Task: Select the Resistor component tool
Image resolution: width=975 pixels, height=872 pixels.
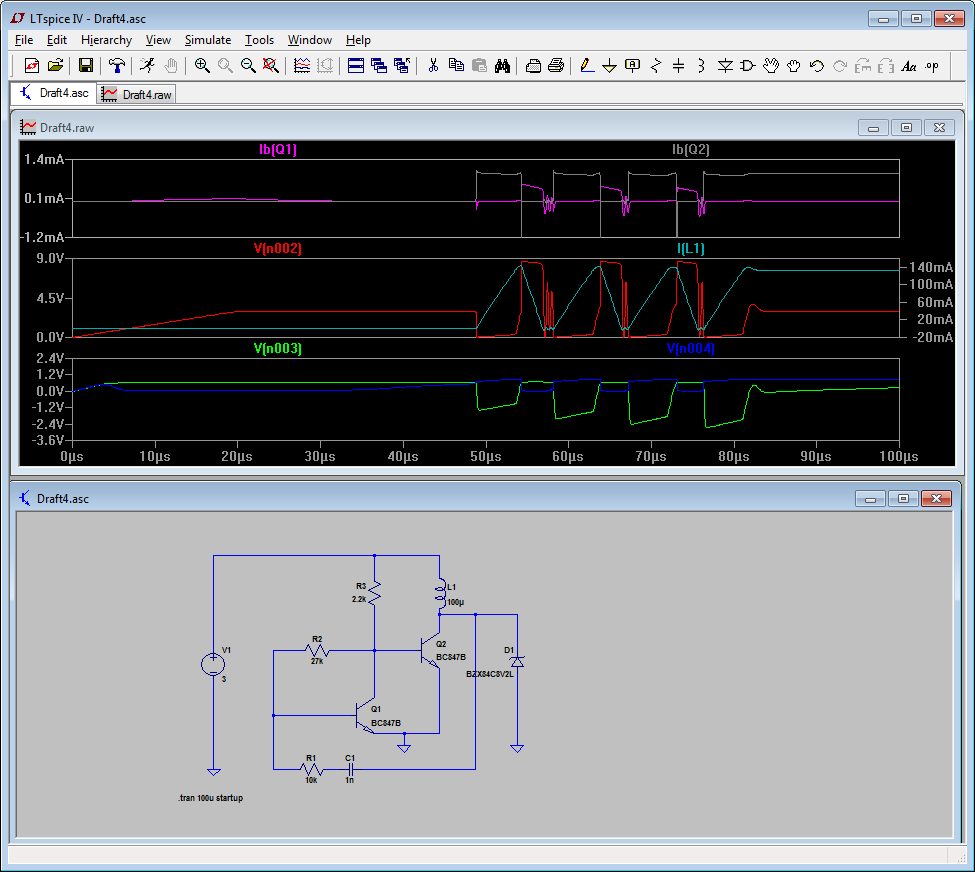Action: tap(656, 66)
